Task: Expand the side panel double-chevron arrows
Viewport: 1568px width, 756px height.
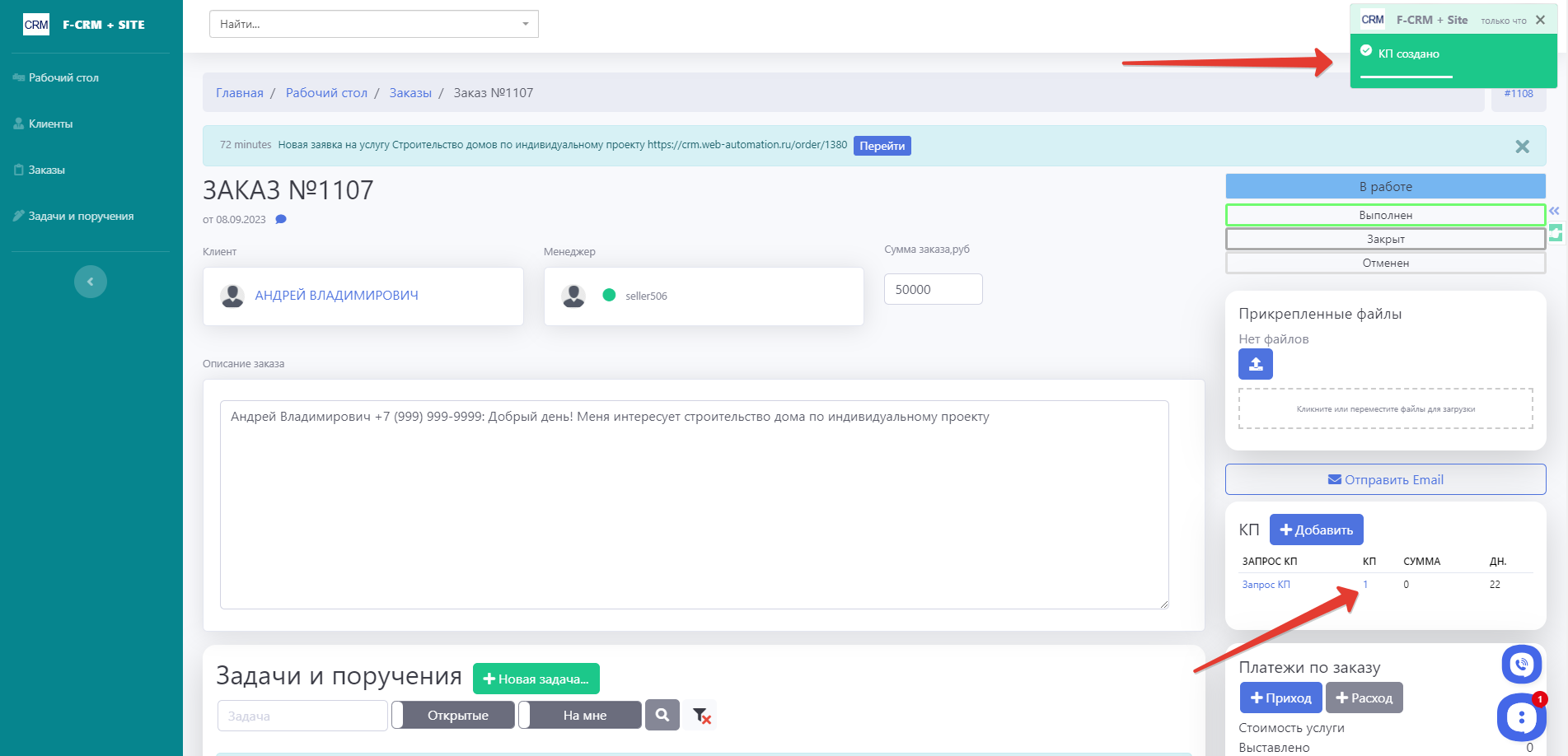Action: 1554,211
